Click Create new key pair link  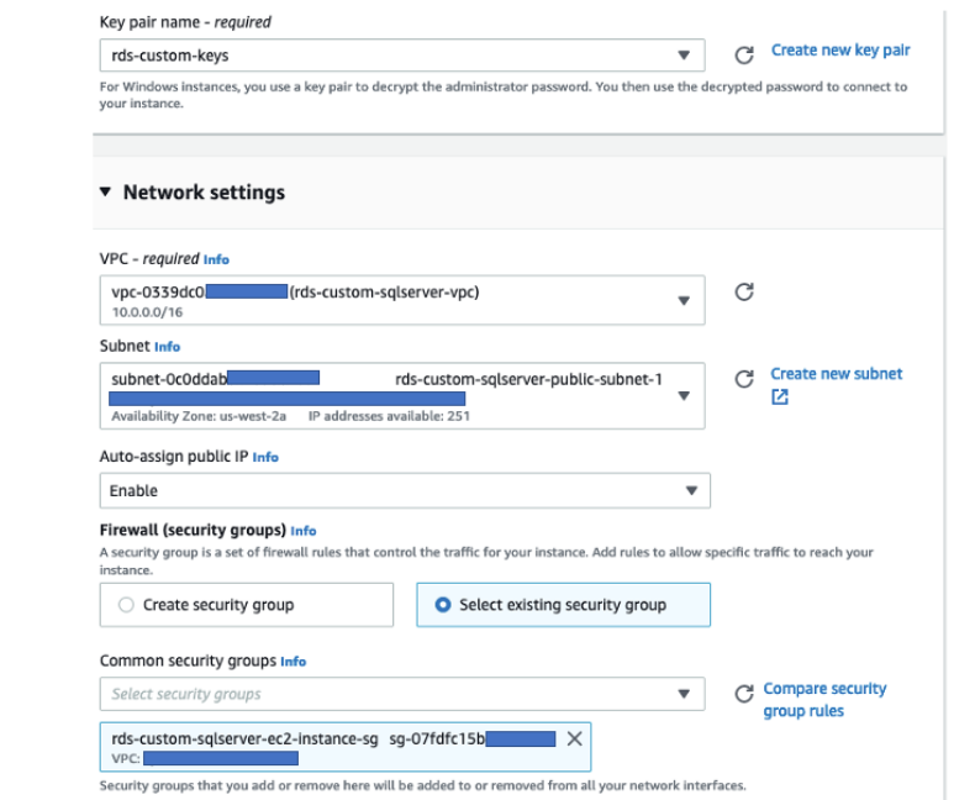tap(841, 50)
